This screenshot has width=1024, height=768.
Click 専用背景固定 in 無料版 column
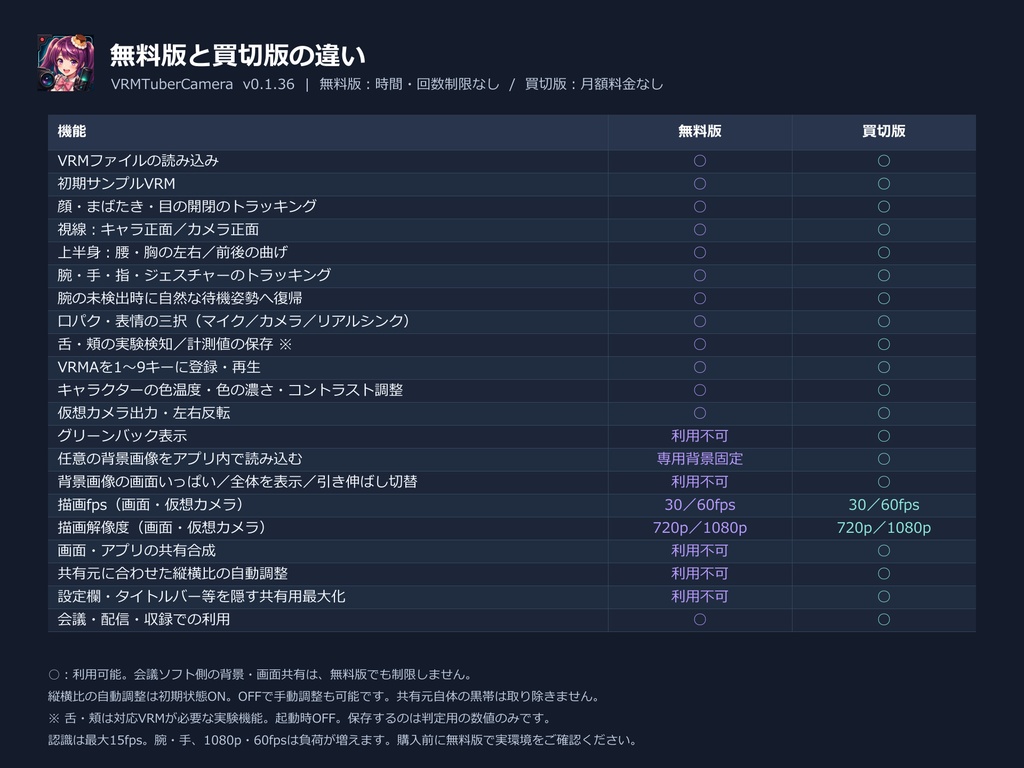[699, 458]
